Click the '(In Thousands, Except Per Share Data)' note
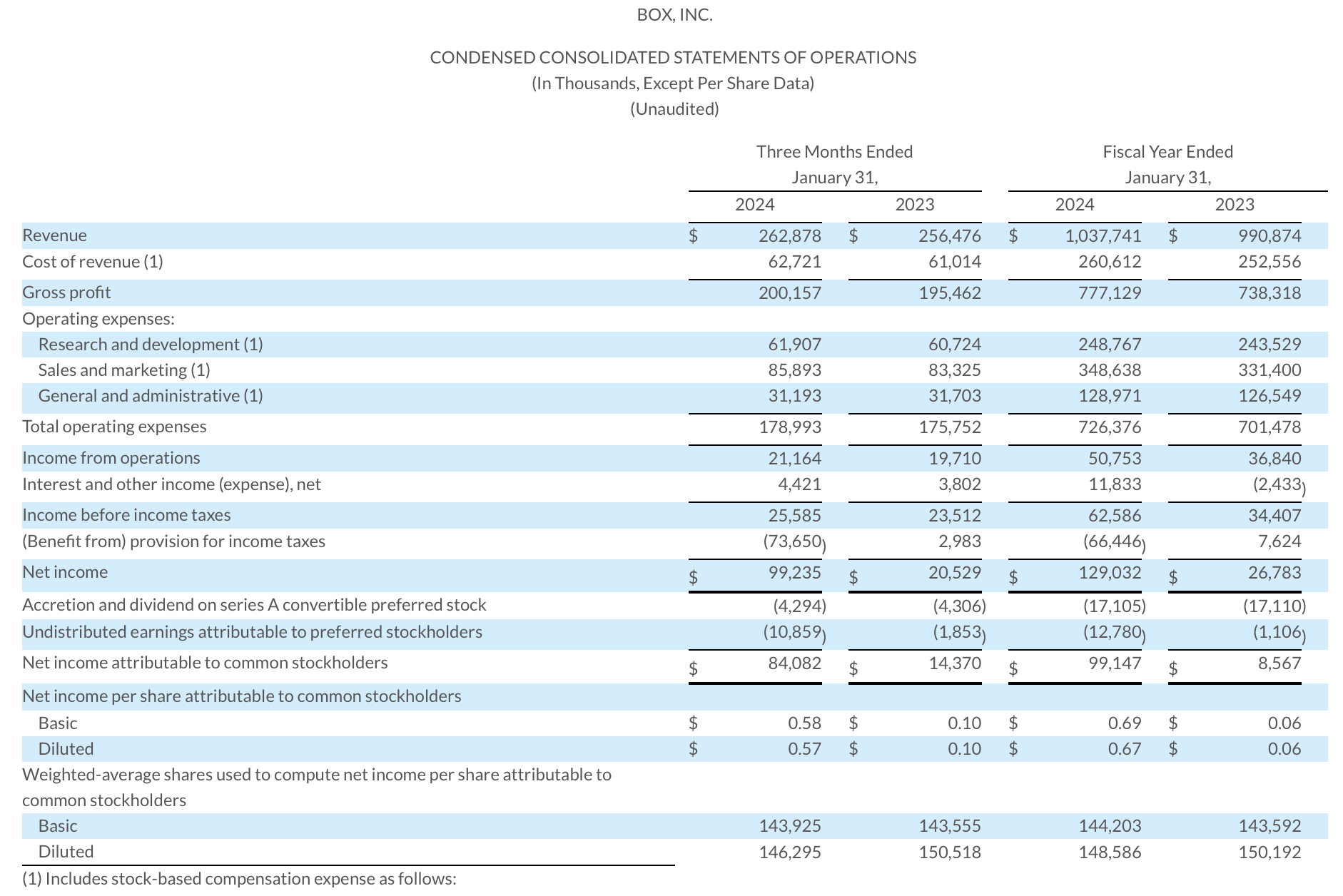 tap(673, 83)
